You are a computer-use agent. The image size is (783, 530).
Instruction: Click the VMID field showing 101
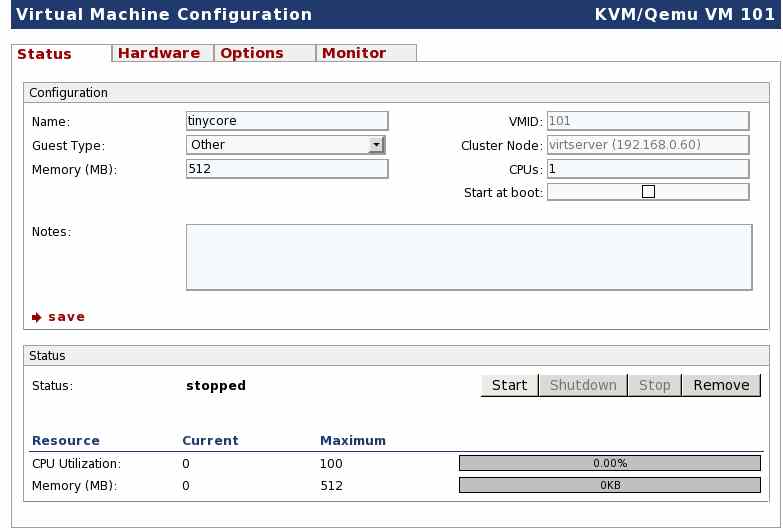click(648, 121)
